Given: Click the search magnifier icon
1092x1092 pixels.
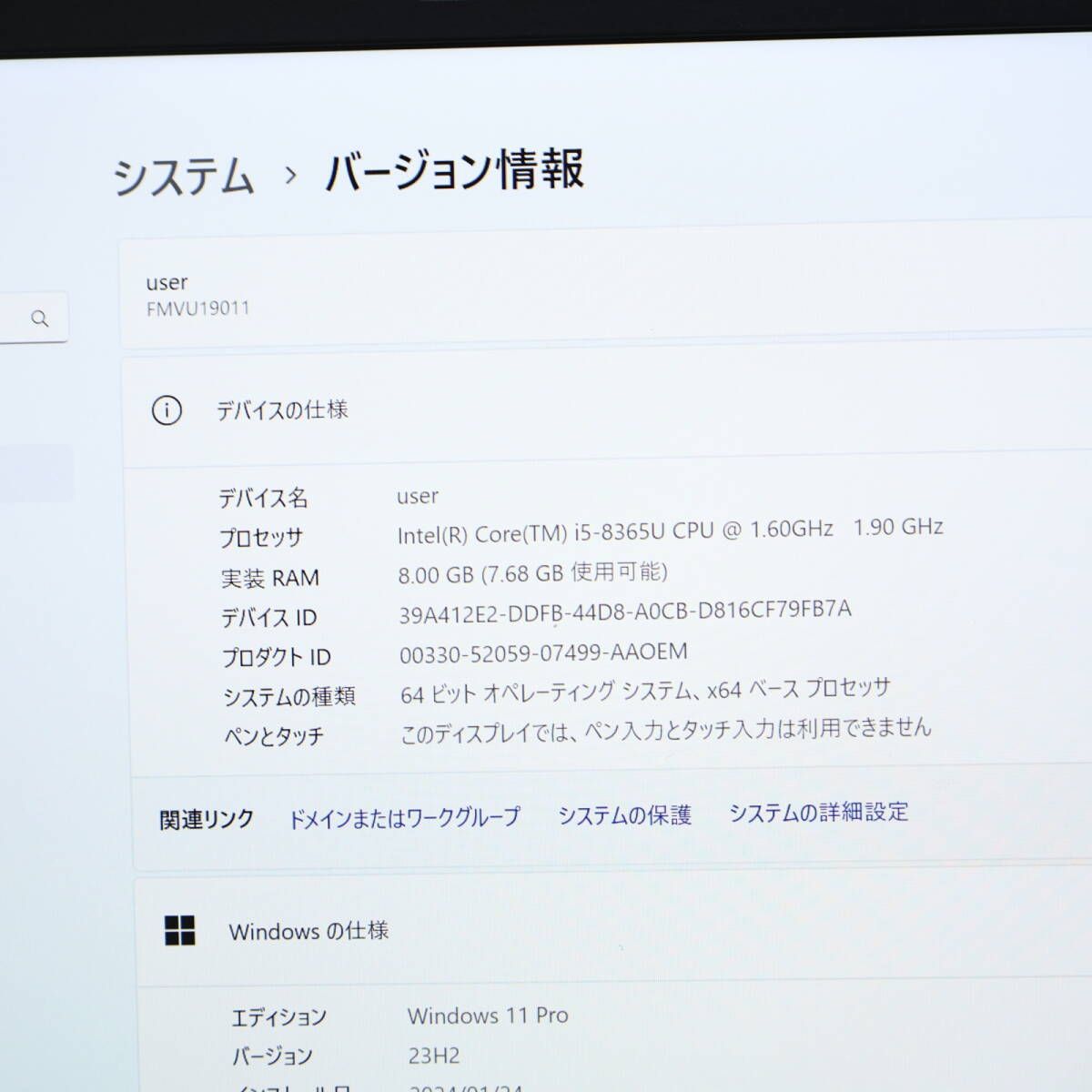Looking at the screenshot, I should [39, 318].
